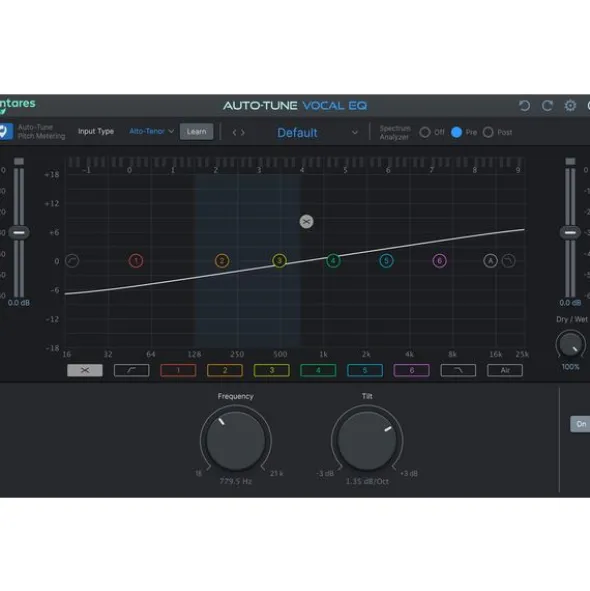Click the Tilt knob
The width and height of the screenshot is (590, 591).
[x=367, y=441]
